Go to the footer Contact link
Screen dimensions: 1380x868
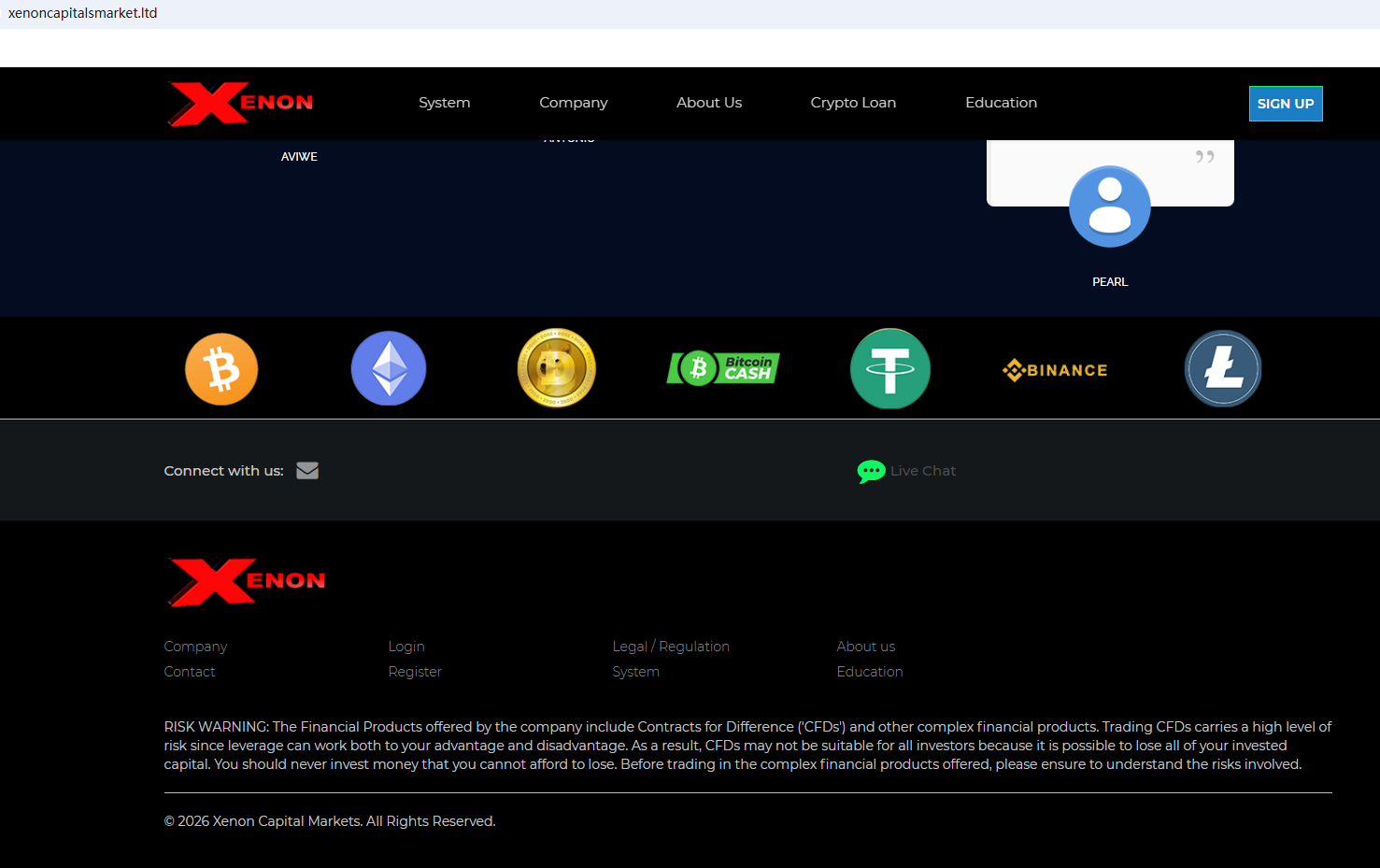[190, 672]
